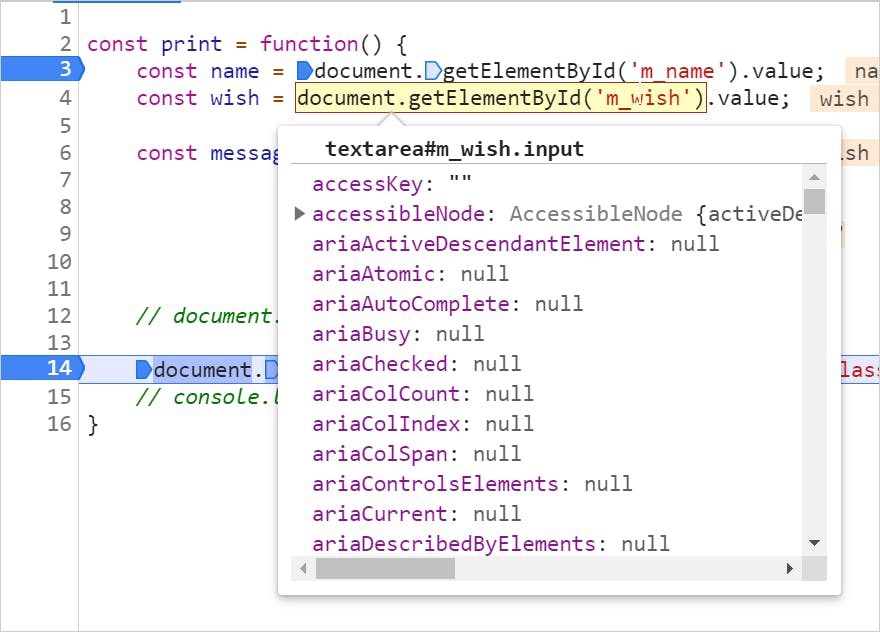
Task: Select the ariaAtomic property
Action: 410,274
